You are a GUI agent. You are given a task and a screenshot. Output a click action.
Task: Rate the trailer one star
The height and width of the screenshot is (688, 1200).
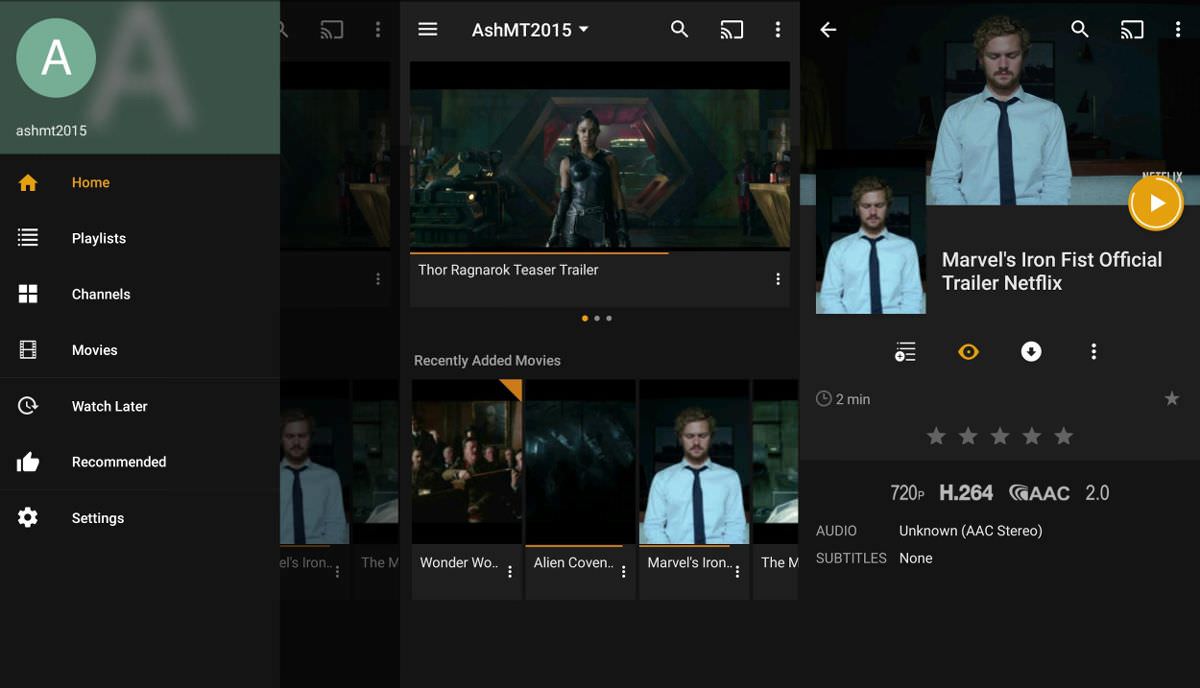tap(936, 436)
